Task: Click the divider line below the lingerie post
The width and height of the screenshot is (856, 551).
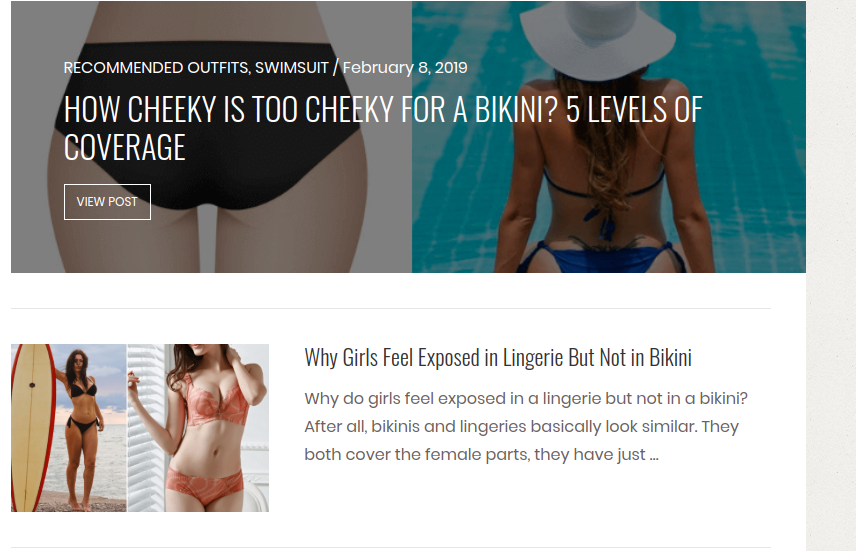Action: (x=391, y=547)
